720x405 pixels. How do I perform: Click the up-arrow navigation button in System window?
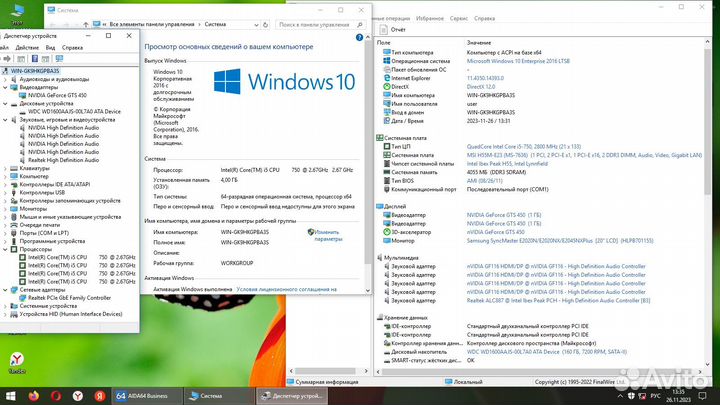pos(86,25)
